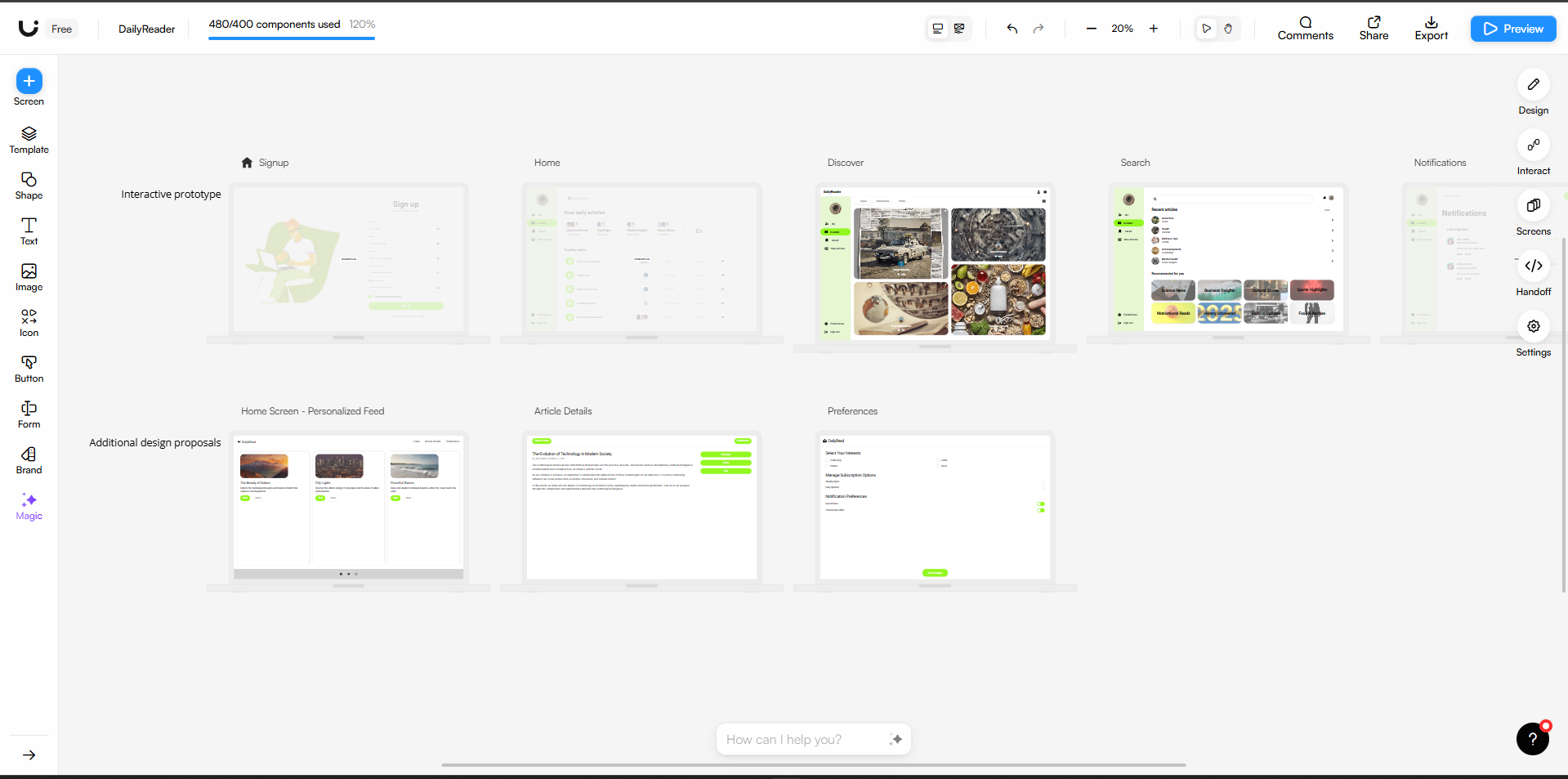Image resolution: width=1568 pixels, height=779 pixels.
Task: Click the blue Preview button
Action: (1512, 29)
